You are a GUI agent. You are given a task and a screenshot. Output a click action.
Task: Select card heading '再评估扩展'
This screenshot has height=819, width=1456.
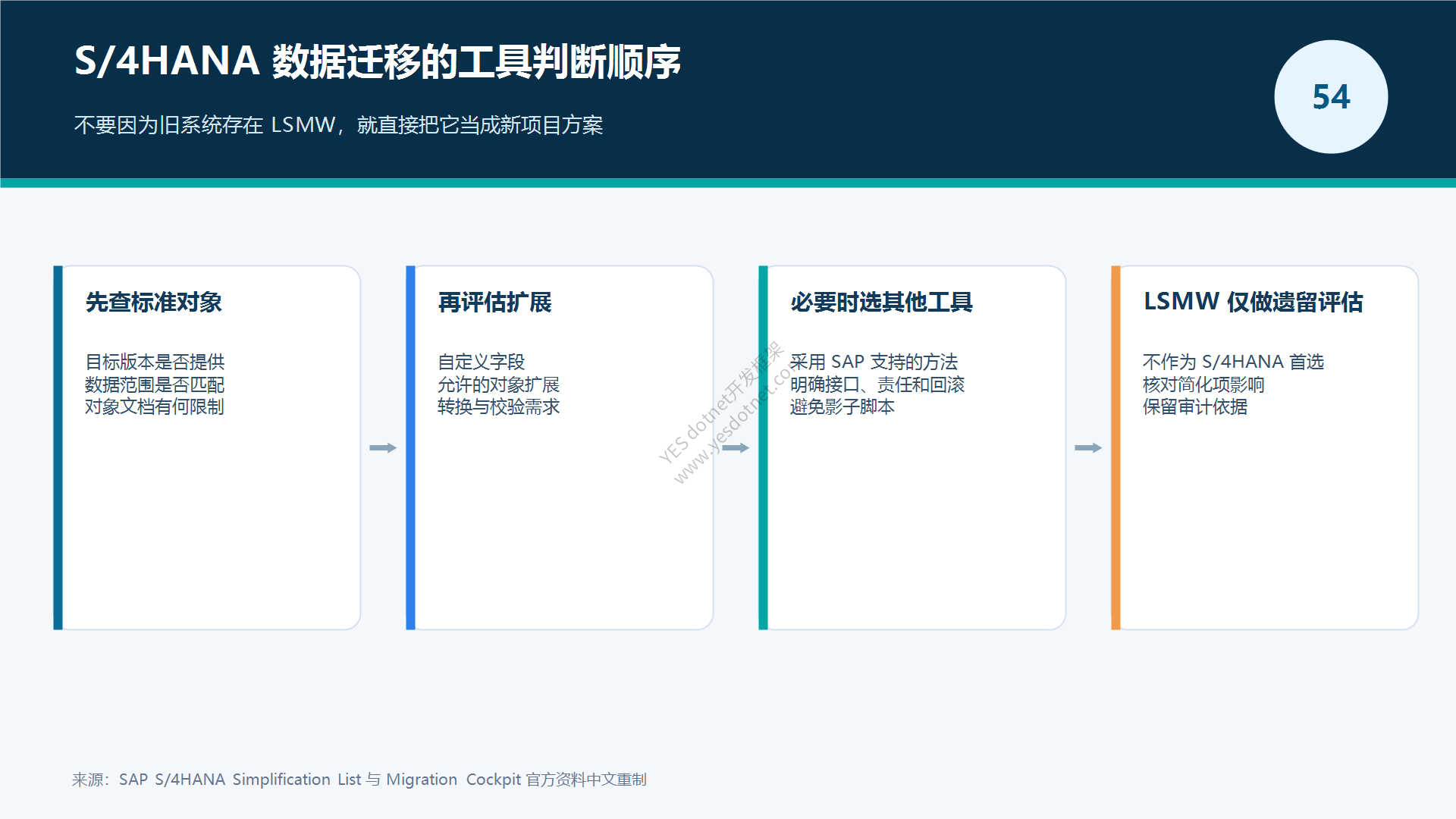pyautogui.click(x=495, y=302)
